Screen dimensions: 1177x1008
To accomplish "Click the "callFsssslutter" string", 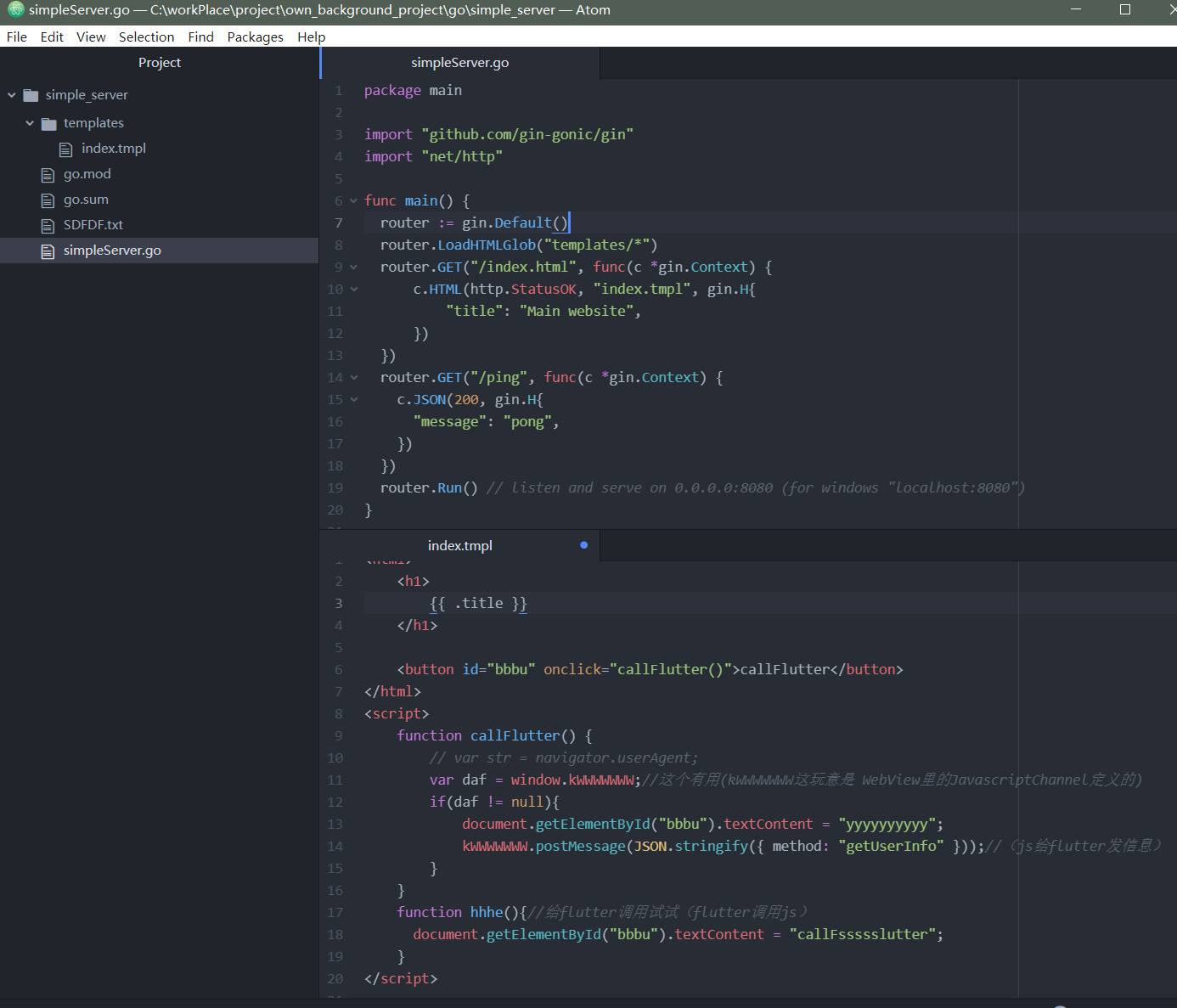I will coord(862,935).
